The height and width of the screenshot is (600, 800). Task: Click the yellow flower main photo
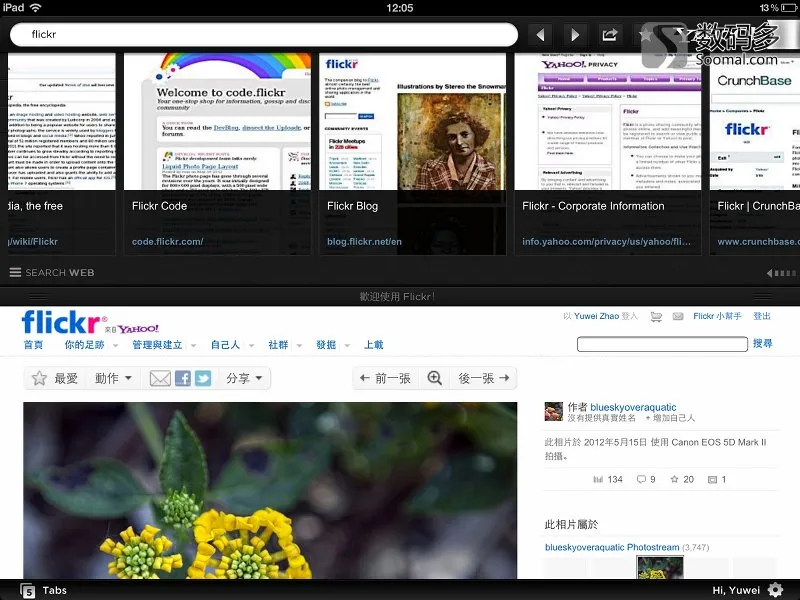coord(270,490)
